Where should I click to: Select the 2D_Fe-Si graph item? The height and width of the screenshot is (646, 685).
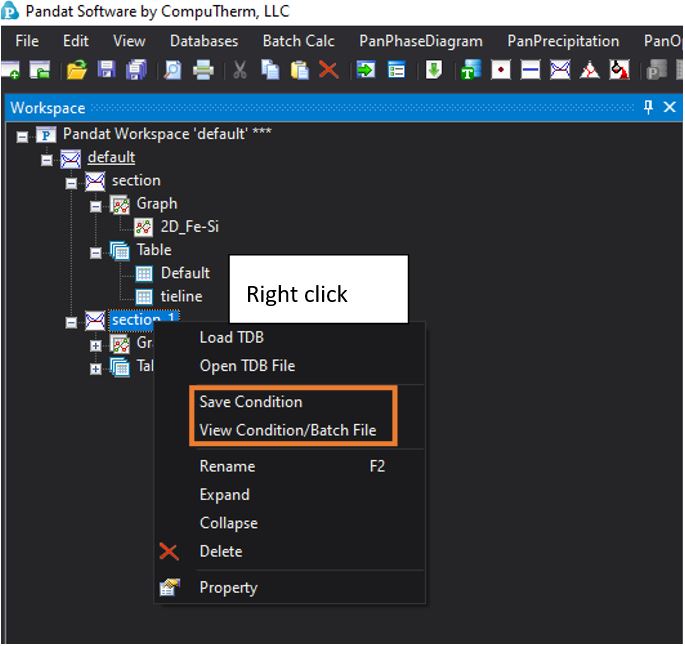(x=190, y=227)
